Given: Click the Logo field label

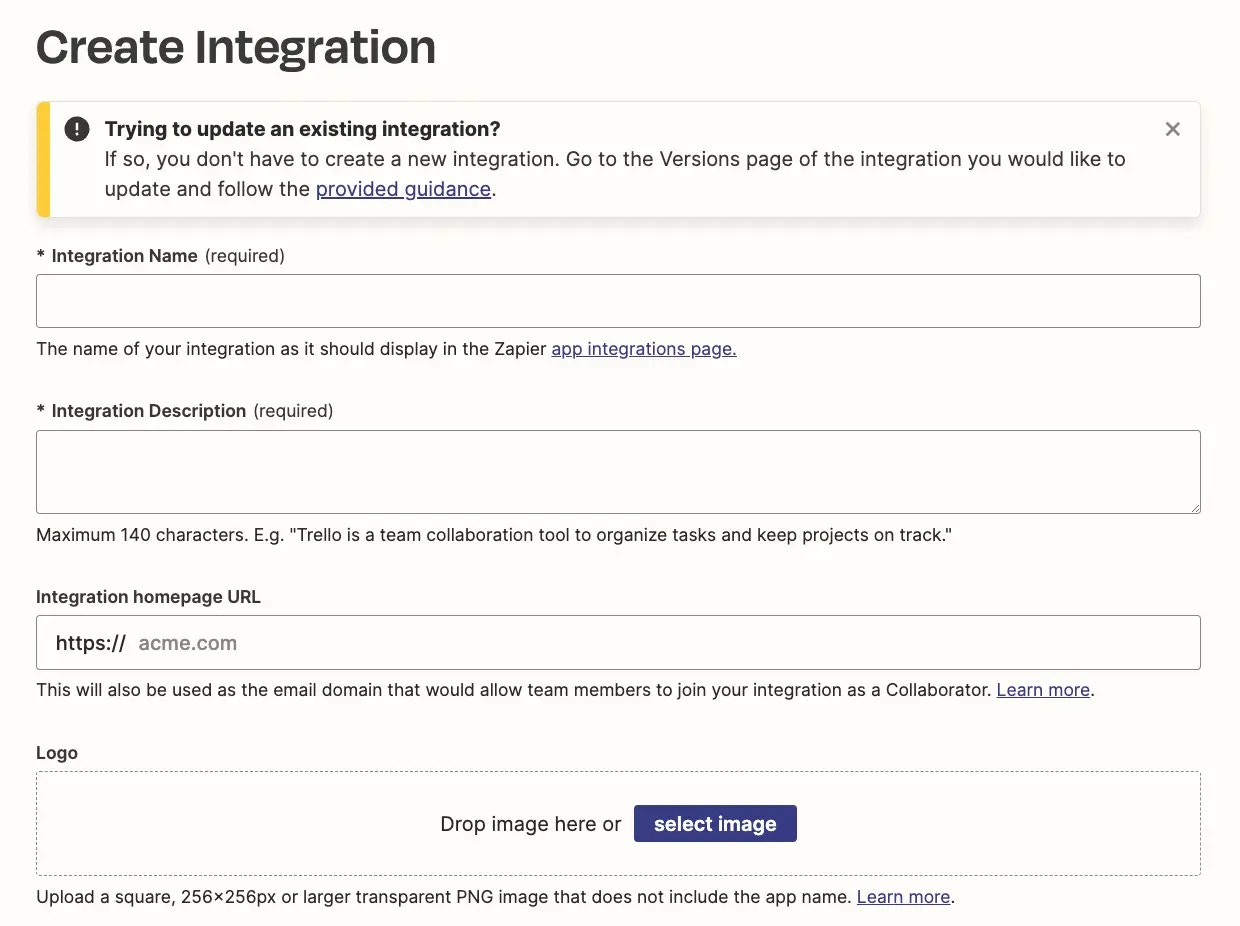Looking at the screenshot, I should [57, 753].
